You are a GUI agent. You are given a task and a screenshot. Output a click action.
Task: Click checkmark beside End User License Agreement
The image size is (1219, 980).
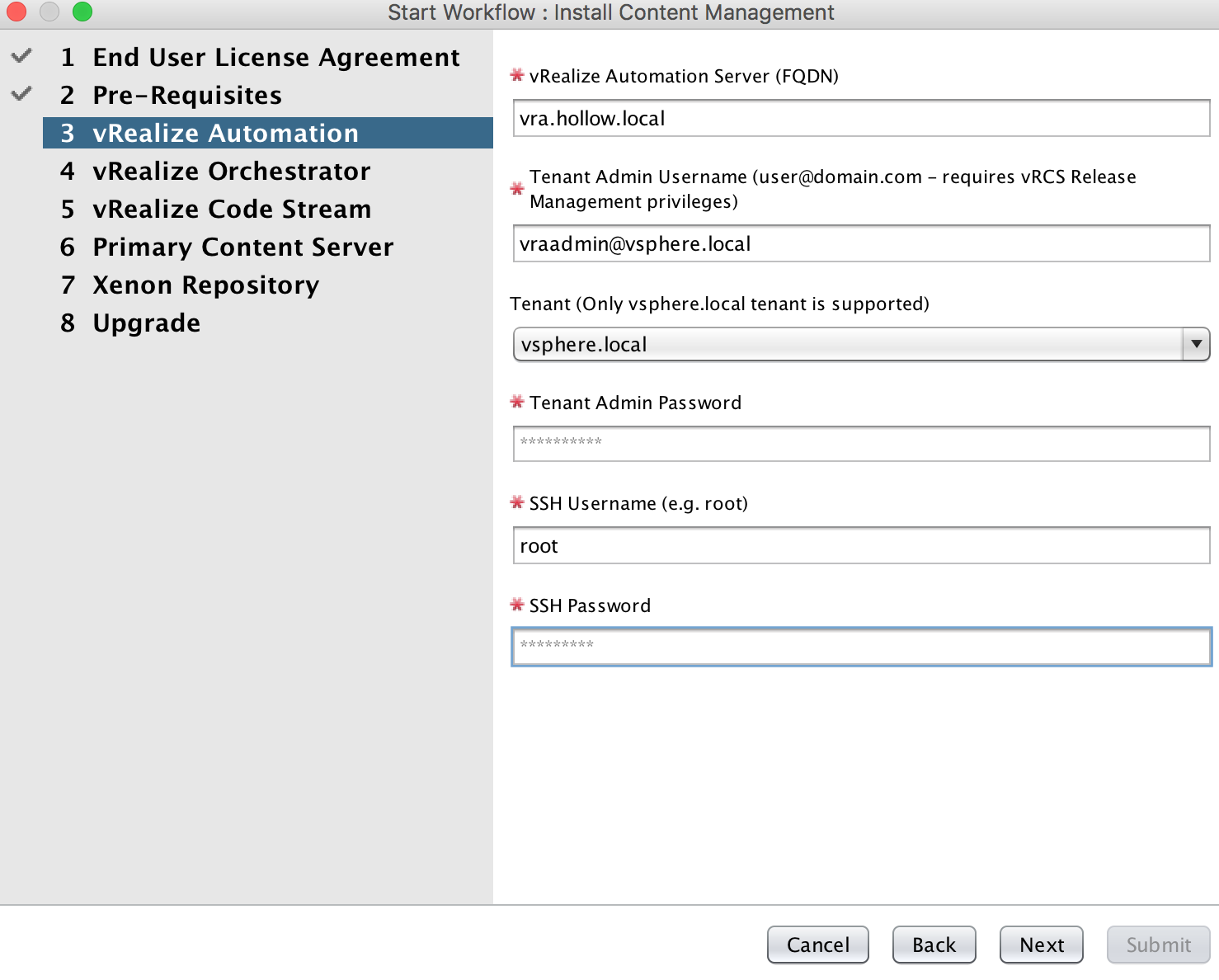[x=21, y=56]
